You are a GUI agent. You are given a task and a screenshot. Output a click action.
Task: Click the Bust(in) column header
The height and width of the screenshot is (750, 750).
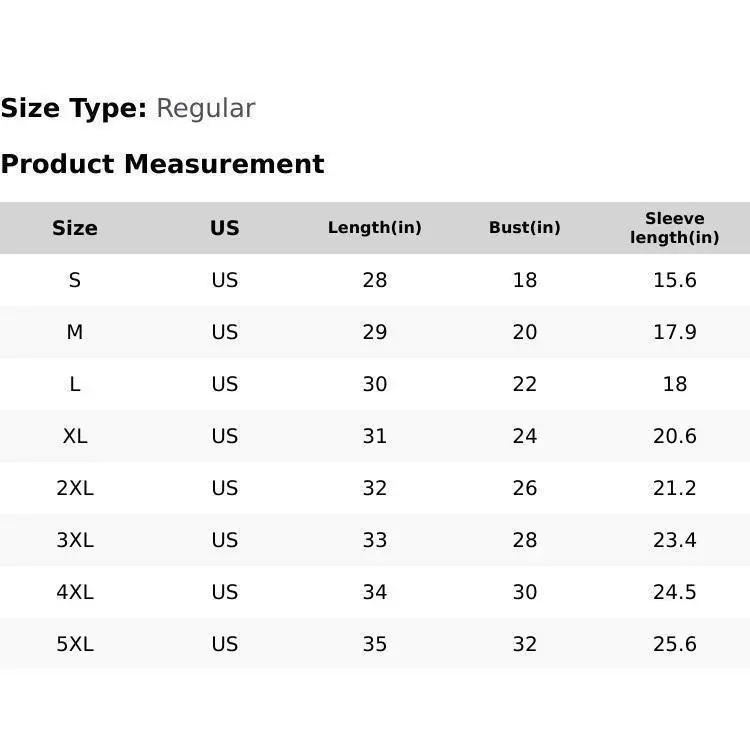point(524,228)
